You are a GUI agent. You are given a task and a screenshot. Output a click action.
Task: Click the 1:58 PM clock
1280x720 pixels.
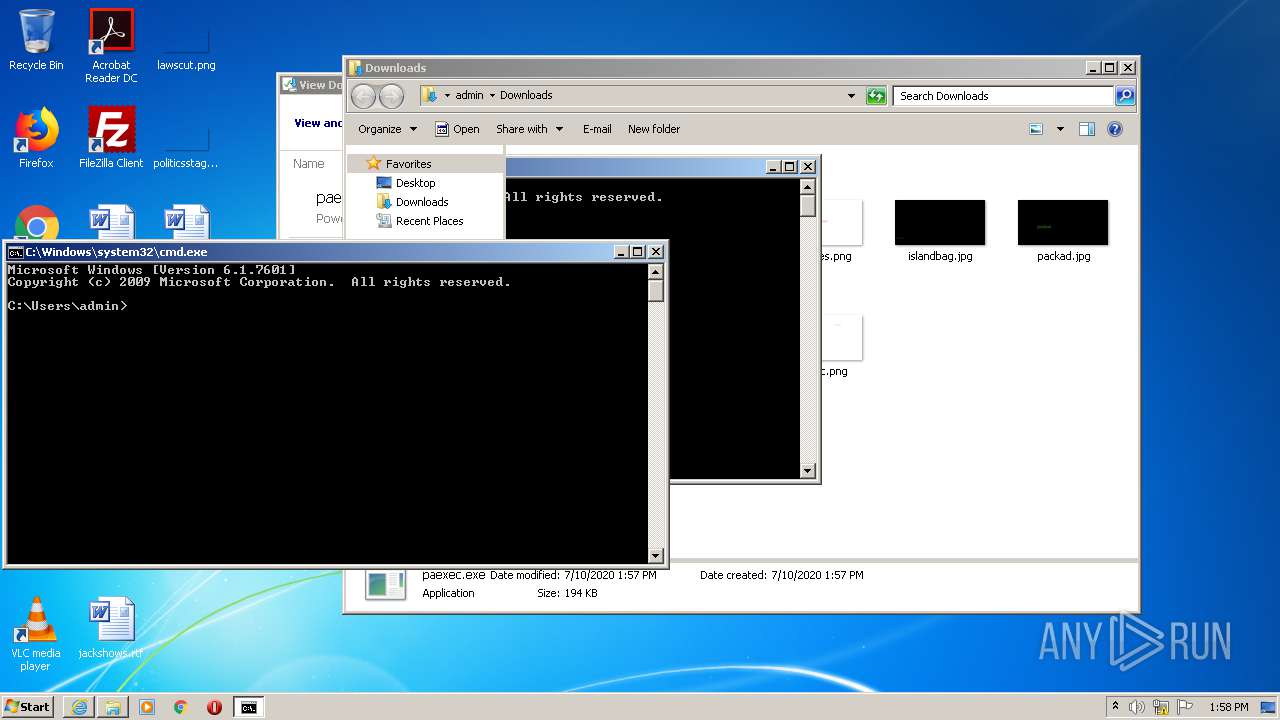tap(1228, 707)
